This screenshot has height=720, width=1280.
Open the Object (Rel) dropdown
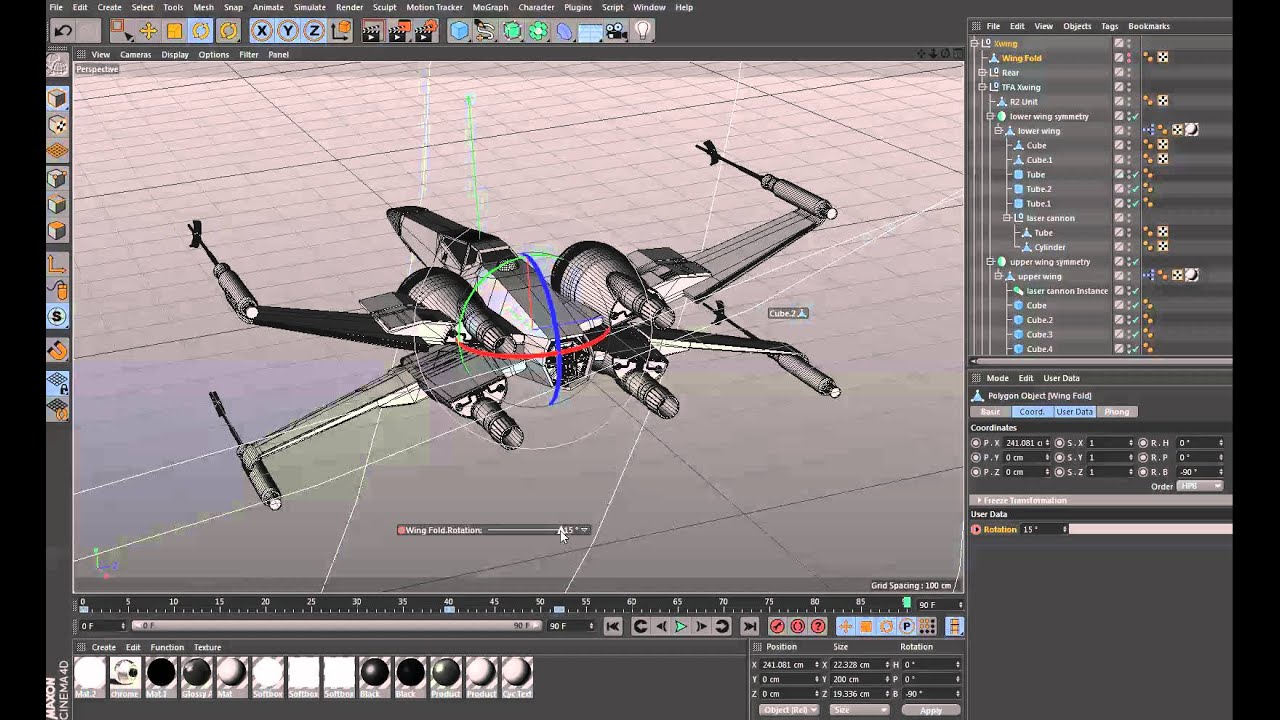(788, 710)
